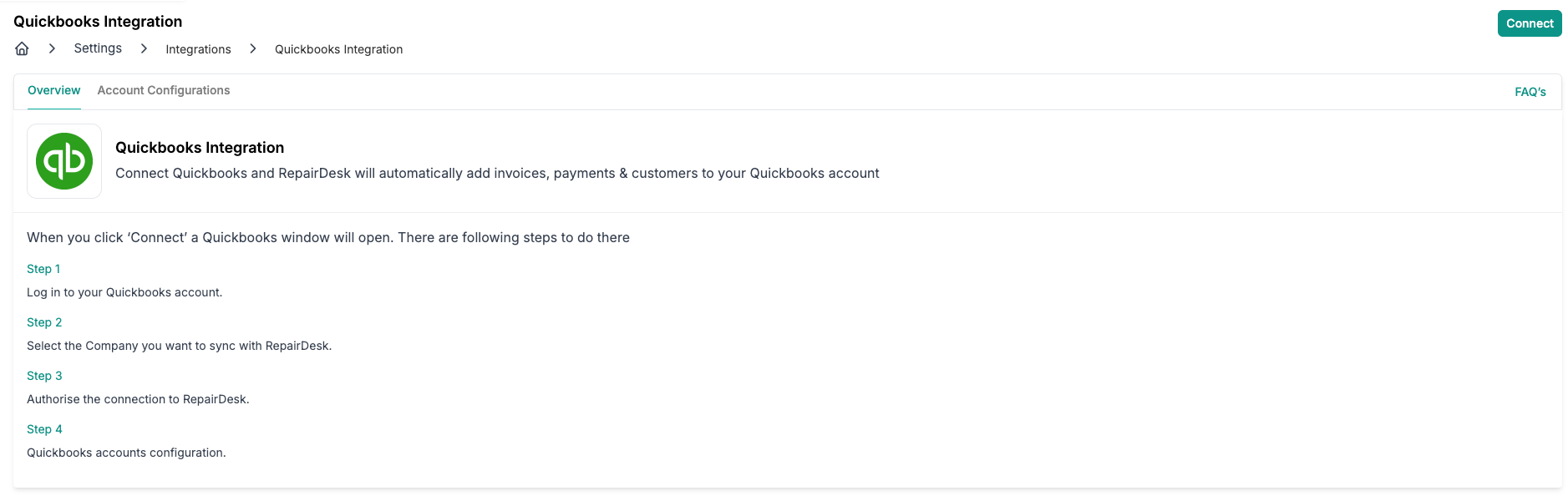Switch to the Account Configurations tab

(x=164, y=90)
